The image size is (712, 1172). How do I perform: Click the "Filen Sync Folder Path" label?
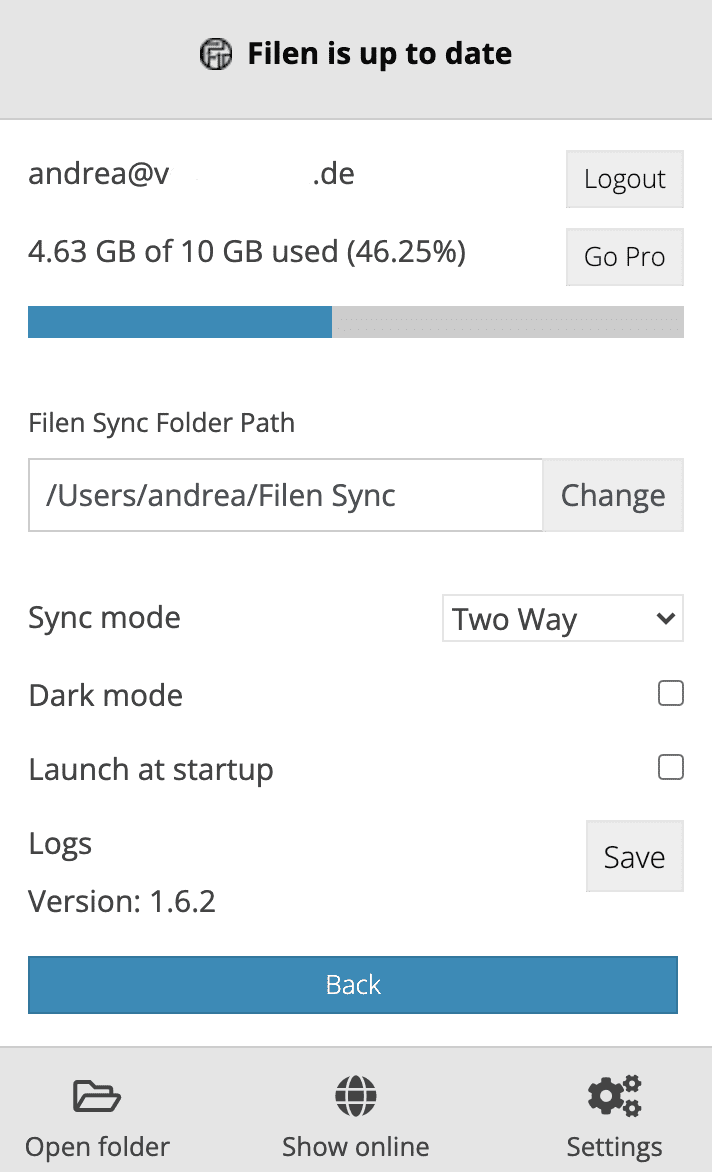(162, 423)
